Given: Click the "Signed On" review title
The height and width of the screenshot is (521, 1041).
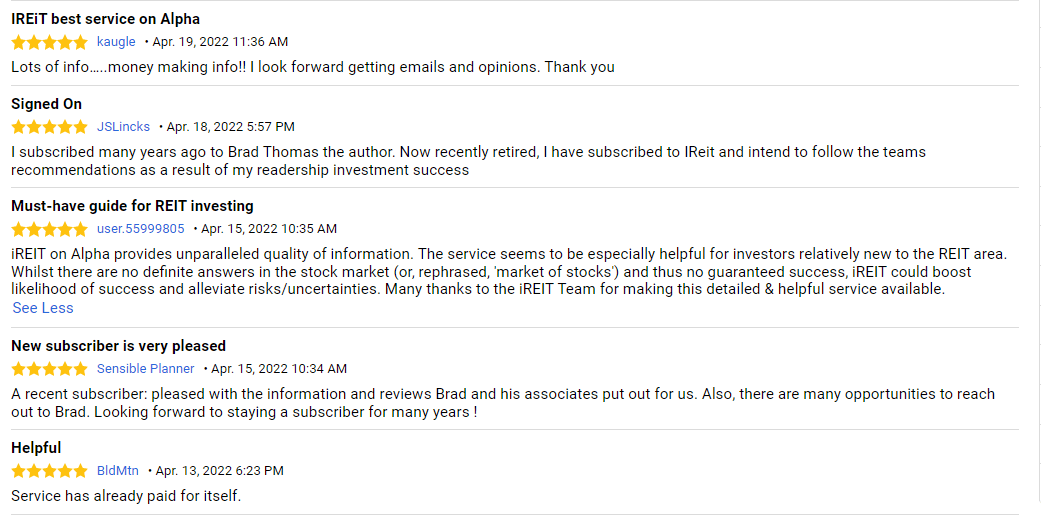Looking at the screenshot, I should tap(46, 104).
